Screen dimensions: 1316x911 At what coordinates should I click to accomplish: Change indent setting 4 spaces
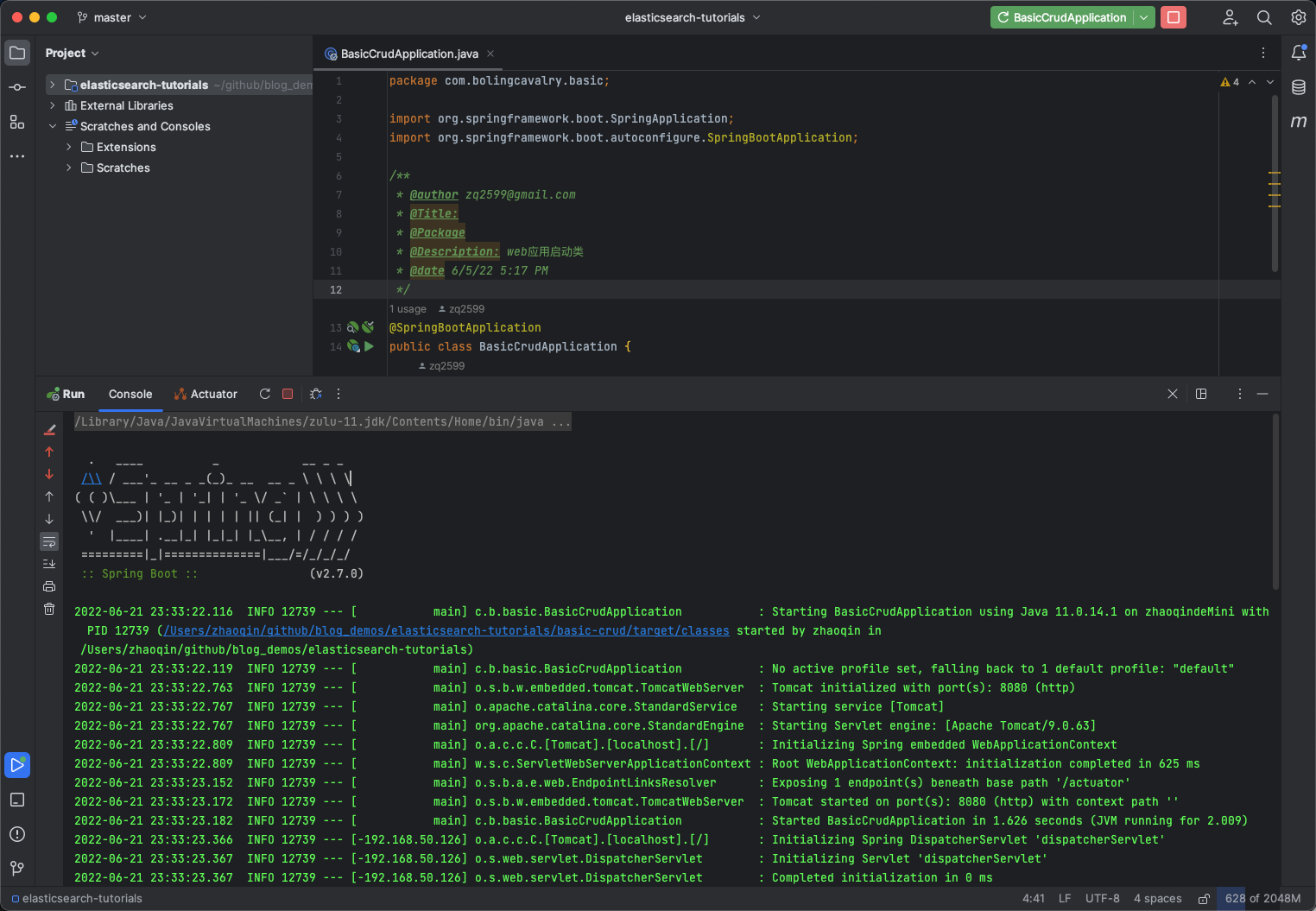coord(1158,899)
